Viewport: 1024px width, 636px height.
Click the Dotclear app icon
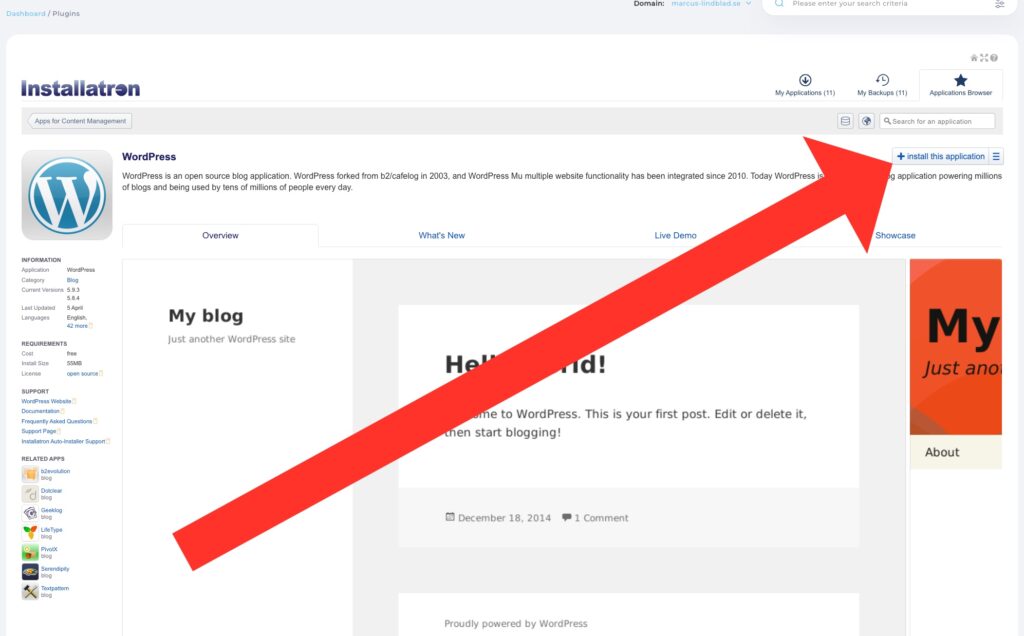click(x=30, y=494)
